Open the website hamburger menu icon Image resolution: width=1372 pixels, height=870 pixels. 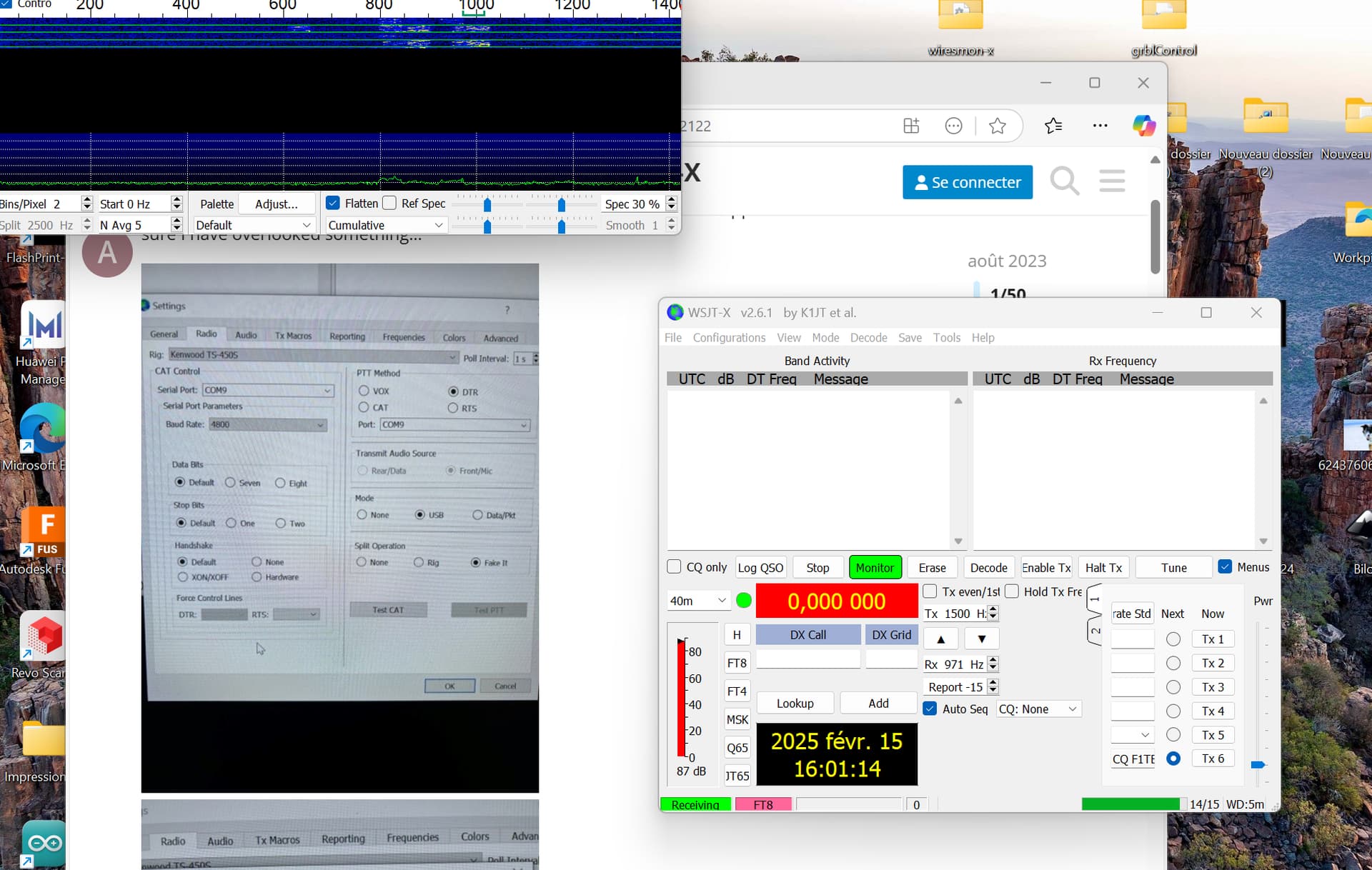click(x=1112, y=181)
